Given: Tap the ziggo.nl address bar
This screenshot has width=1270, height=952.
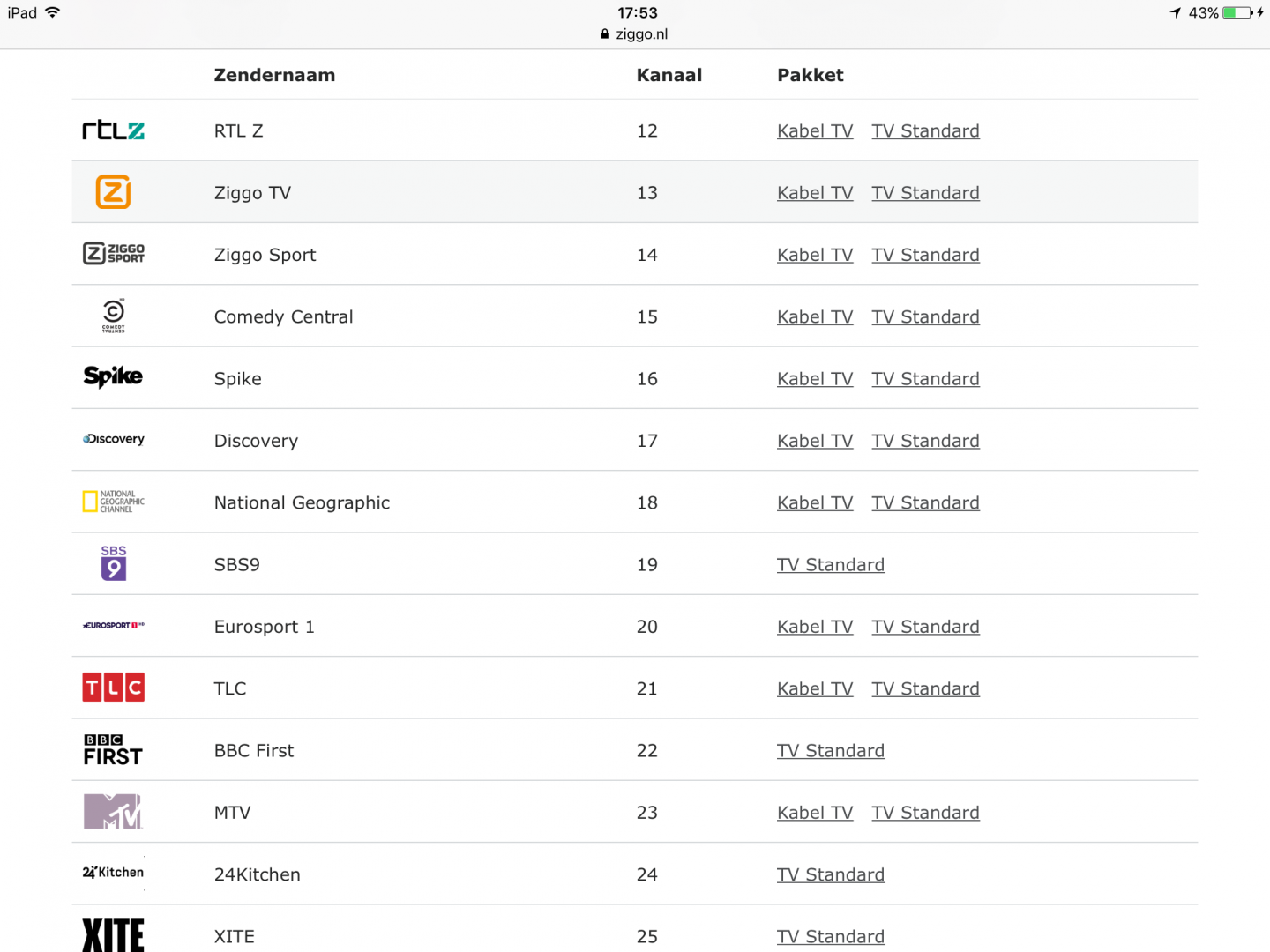Looking at the screenshot, I should tap(635, 34).
